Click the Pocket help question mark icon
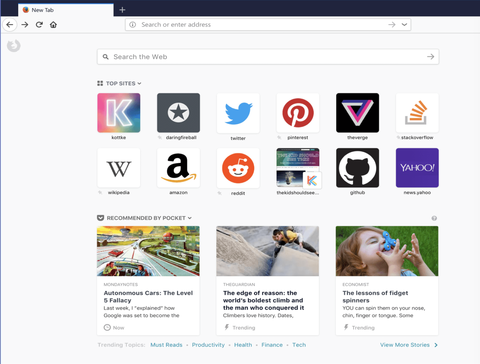Screen dimensions: 480x364 coord(434,218)
